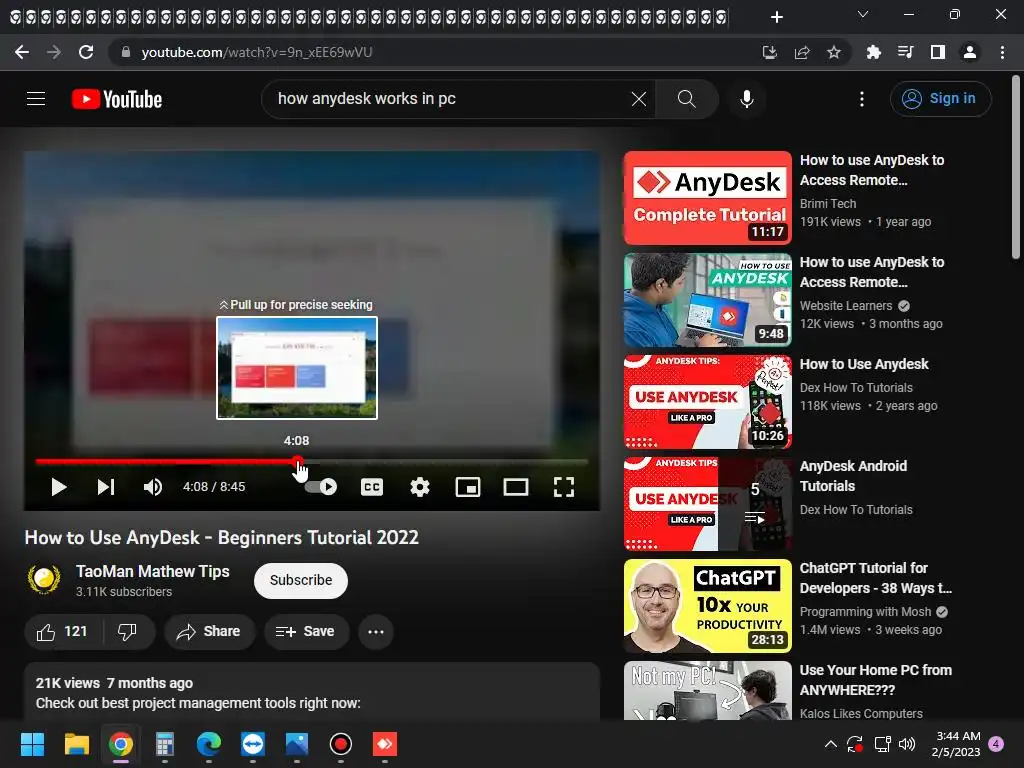Reload the current page
1024x768 pixels.
(x=86, y=52)
